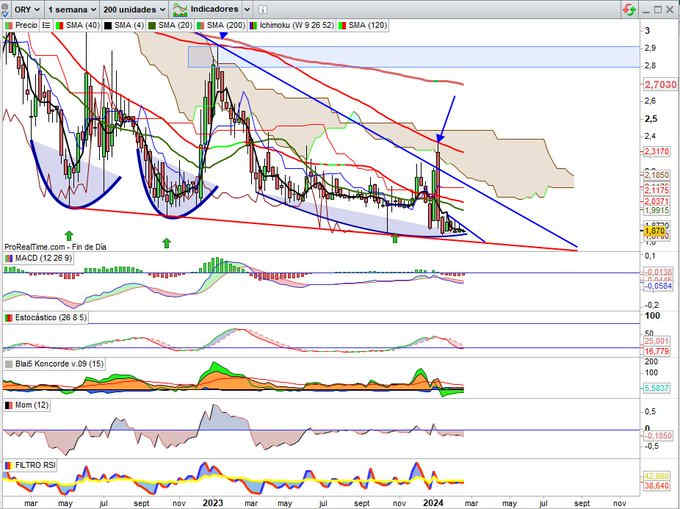Click the 2,3178 price axis label

pyautogui.click(x=656, y=151)
